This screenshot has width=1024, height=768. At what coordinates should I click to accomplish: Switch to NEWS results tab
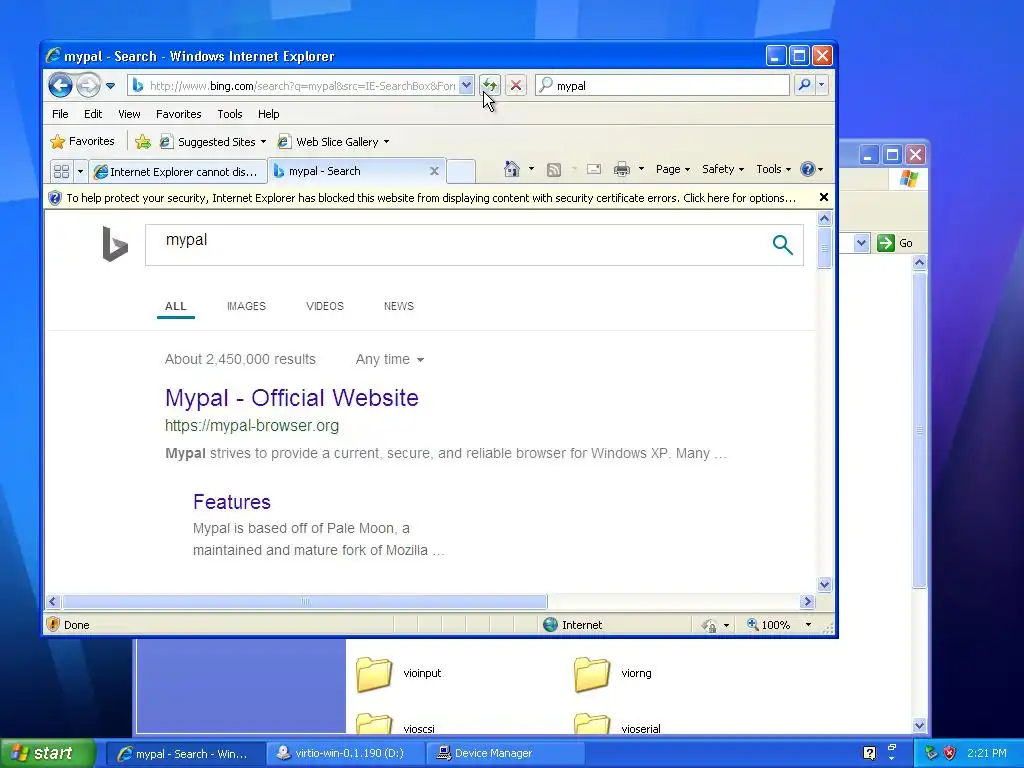[398, 306]
